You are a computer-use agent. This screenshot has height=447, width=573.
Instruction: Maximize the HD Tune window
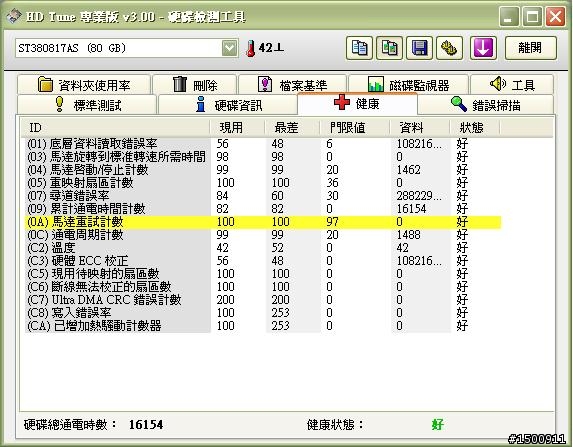[x=532, y=16]
